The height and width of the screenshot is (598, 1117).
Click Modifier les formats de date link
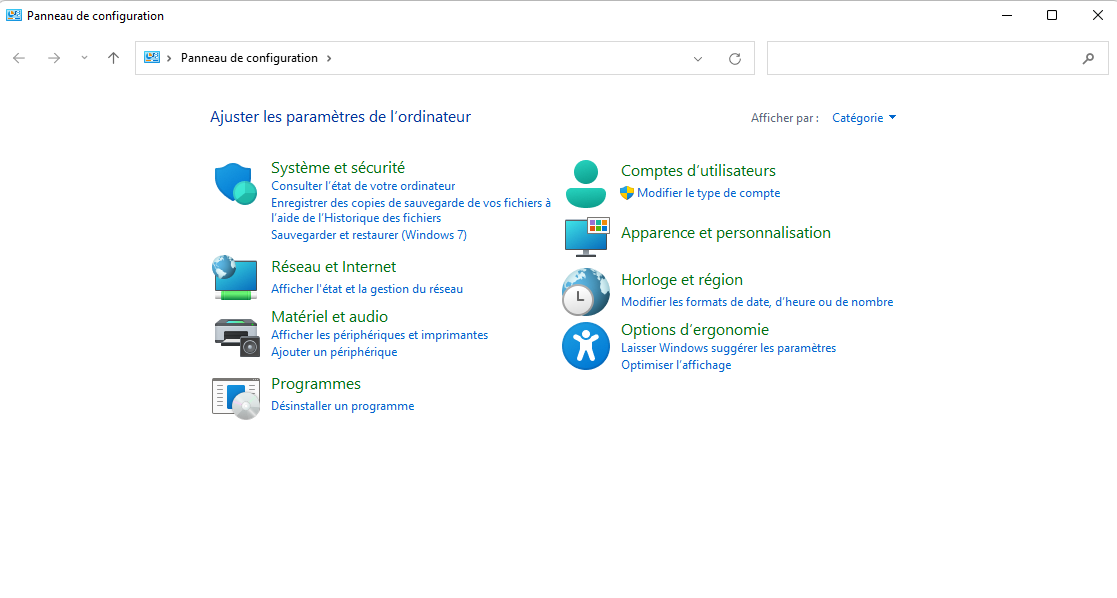point(757,302)
